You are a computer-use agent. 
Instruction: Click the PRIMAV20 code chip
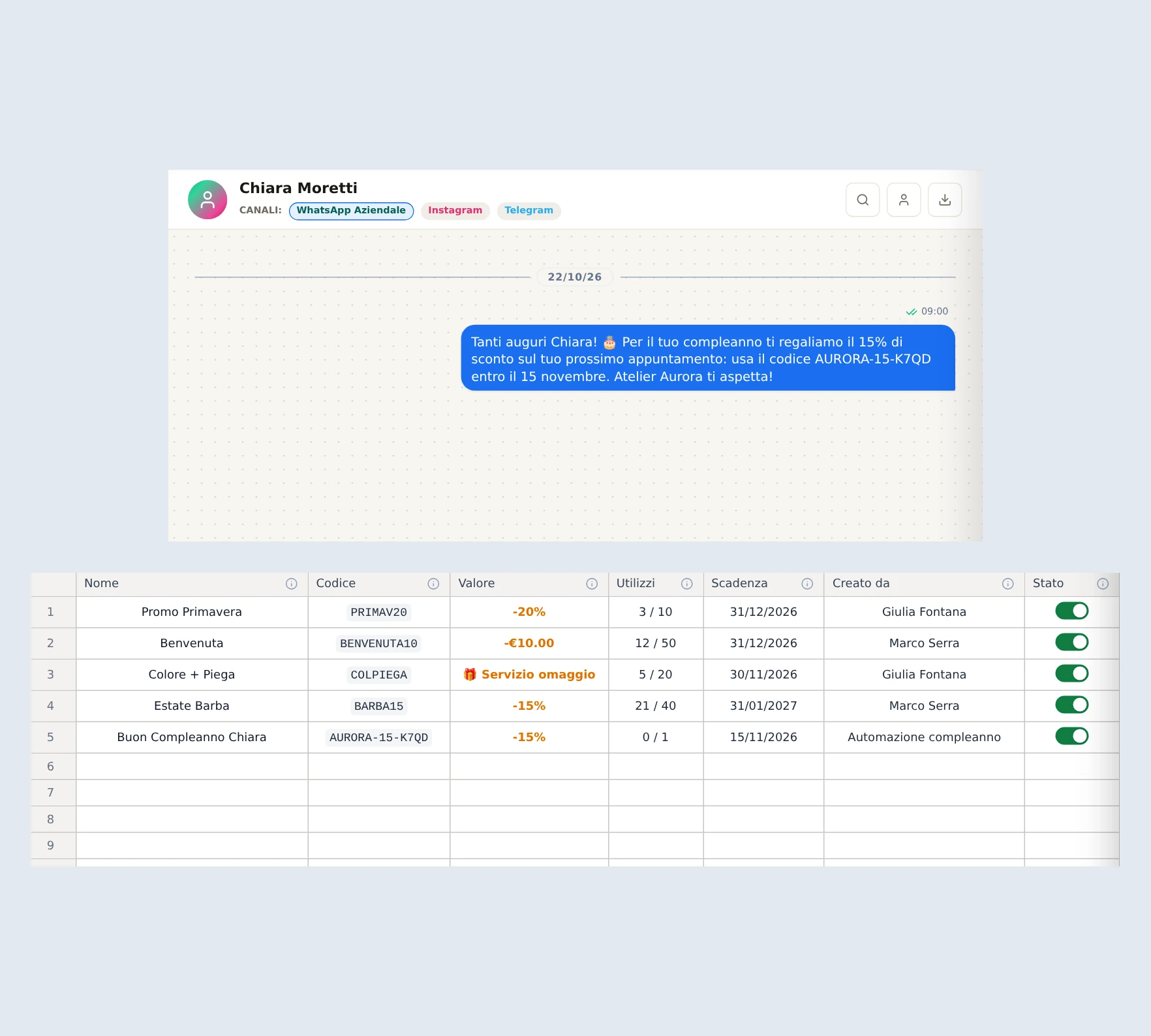378,612
